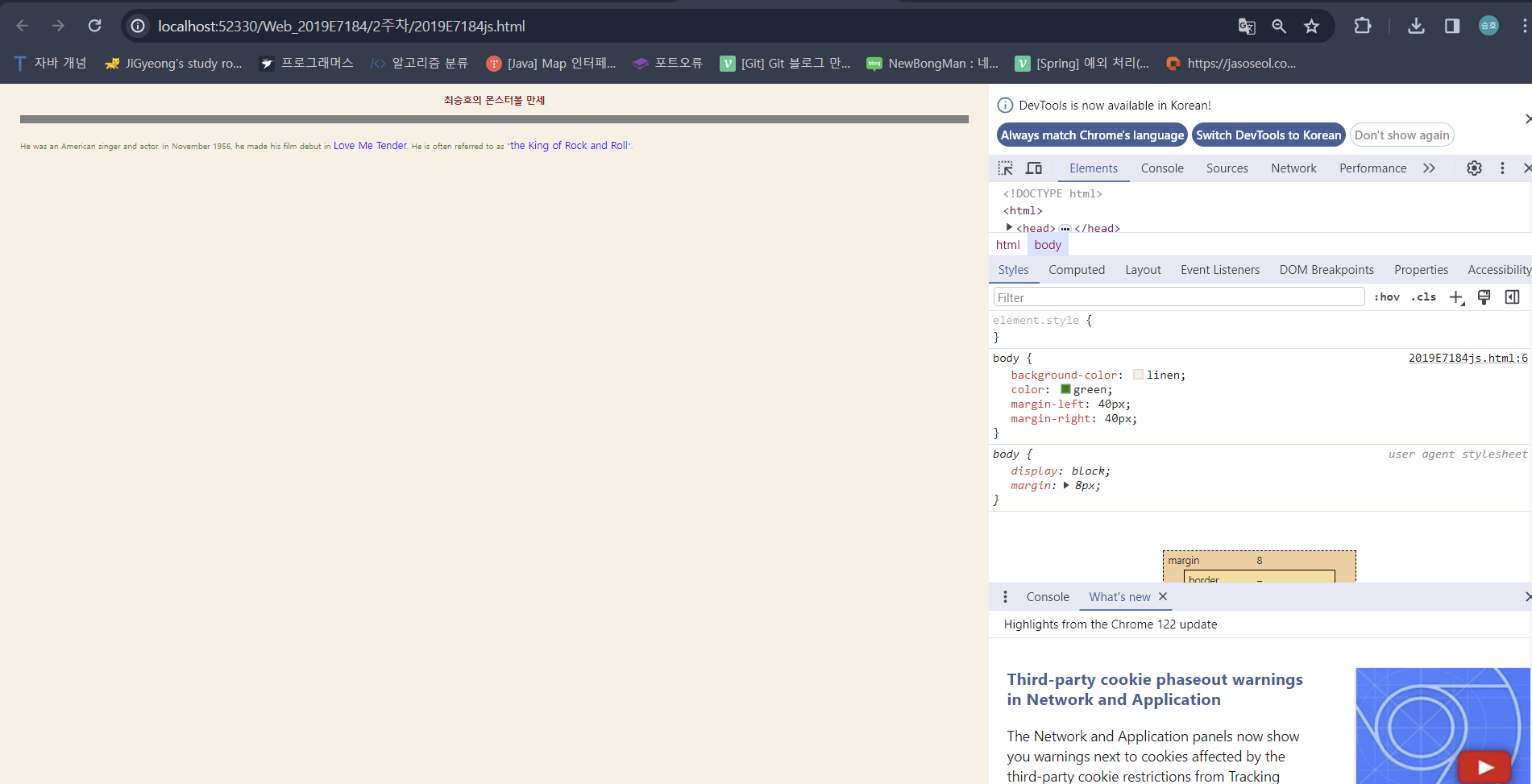Open the Event Listeners sidebar tab
Viewport: 1532px width, 784px height.
[x=1220, y=270]
